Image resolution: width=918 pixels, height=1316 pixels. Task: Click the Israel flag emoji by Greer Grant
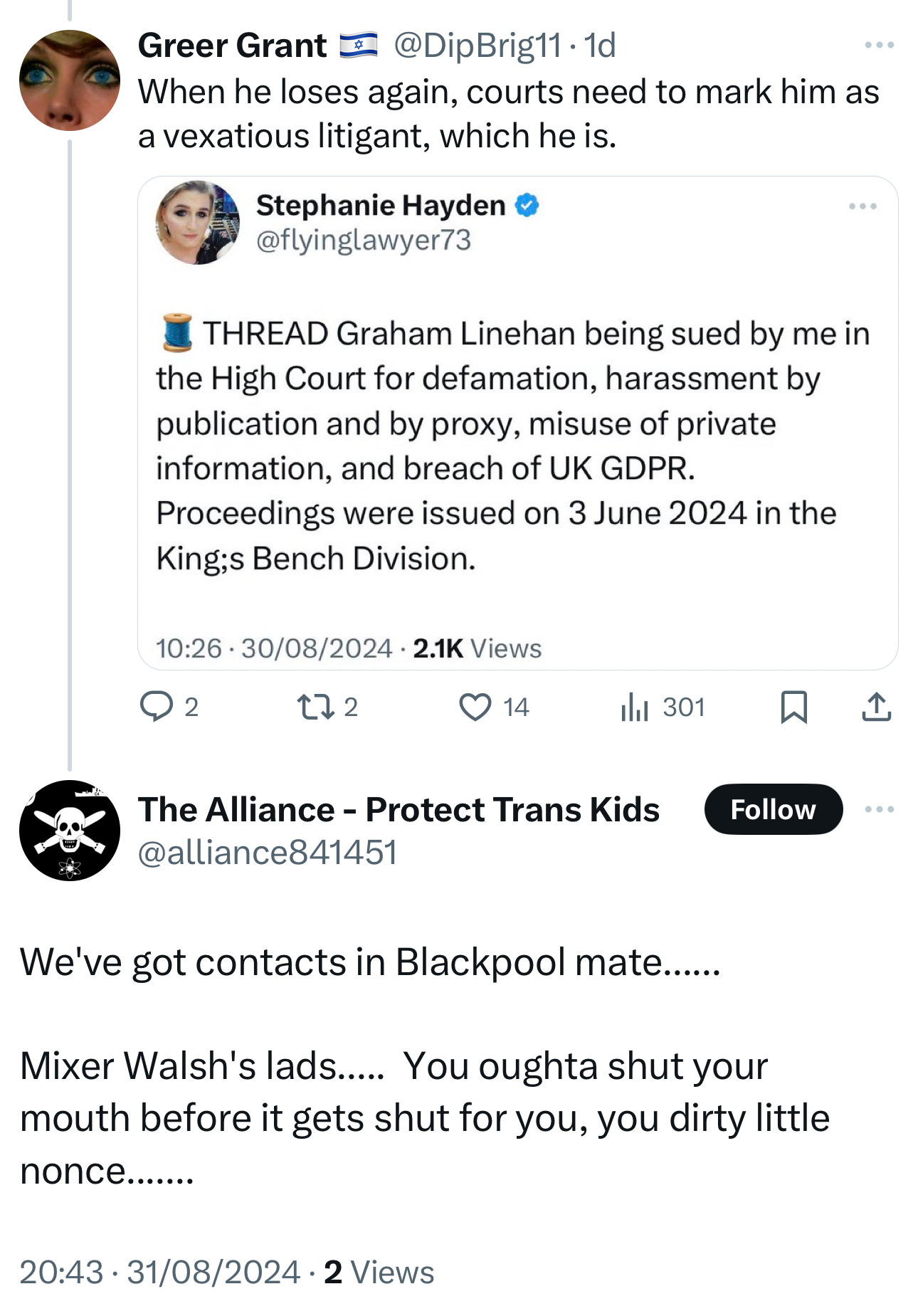pyautogui.click(x=358, y=45)
